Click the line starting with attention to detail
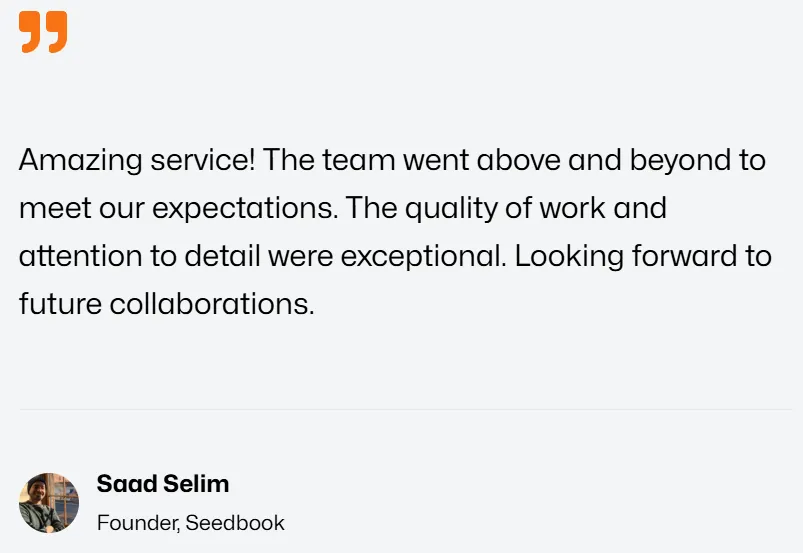Image resolution: width=803 pixels, height=553 pixels. pos(395,257)
